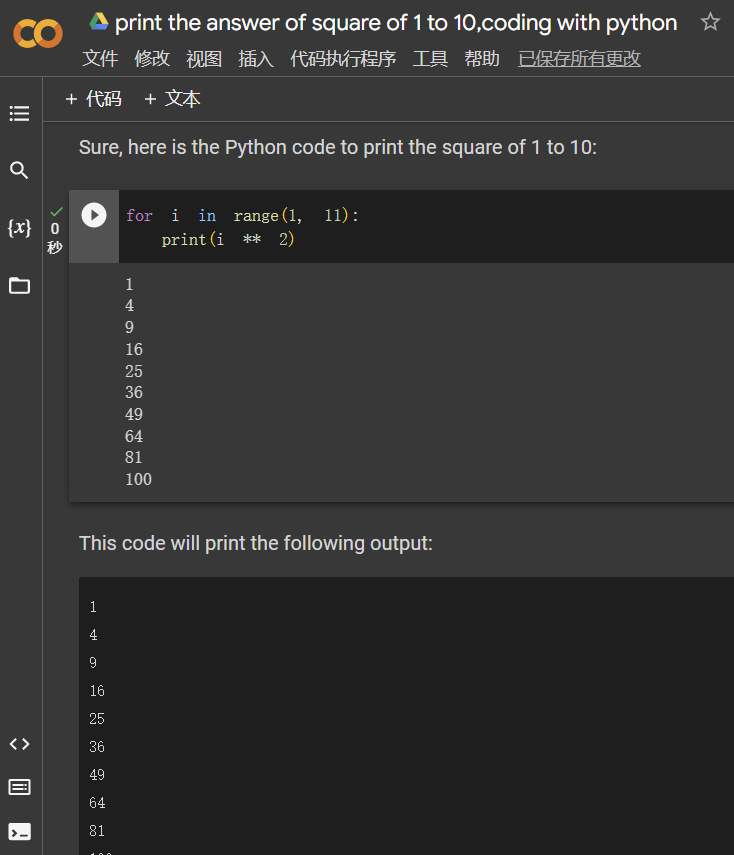Open the 代码执行程序 menu
The width and height of the screenshot is (734, 855).
[343, 58]
